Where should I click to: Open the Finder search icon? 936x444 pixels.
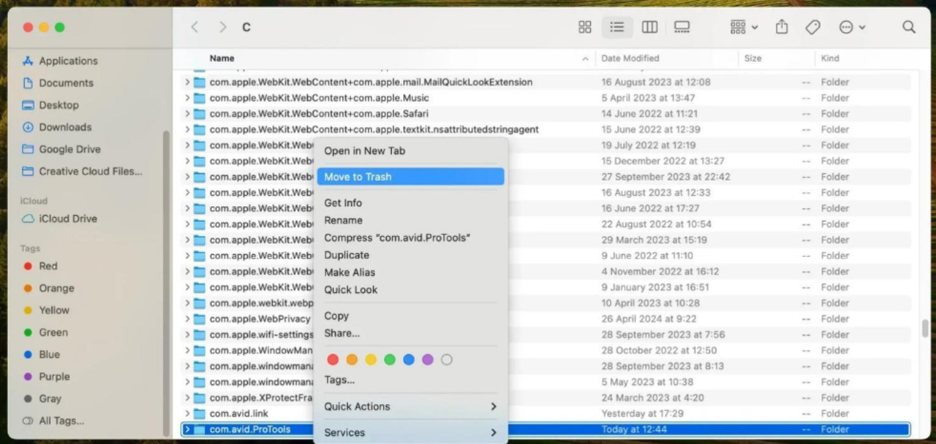(908, 27)
